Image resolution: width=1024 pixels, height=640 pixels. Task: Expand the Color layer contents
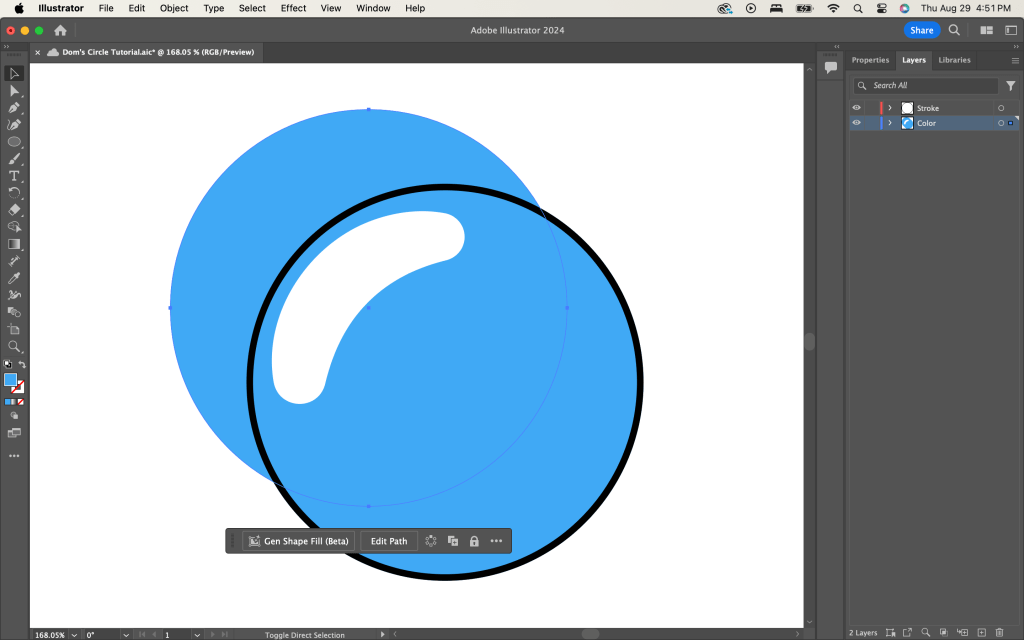[x=890, y=123]
